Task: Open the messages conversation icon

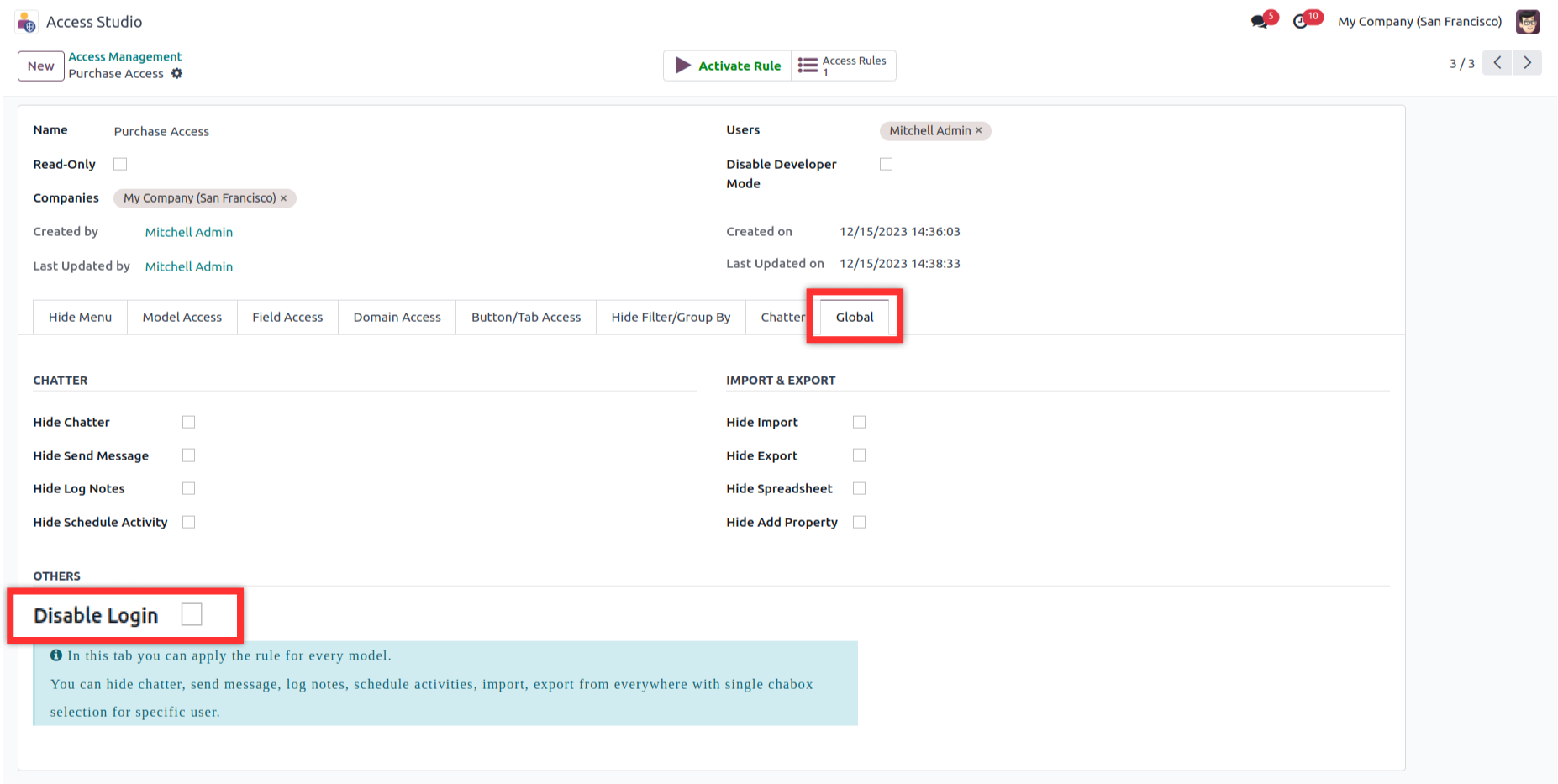Action: [1259, 22]
